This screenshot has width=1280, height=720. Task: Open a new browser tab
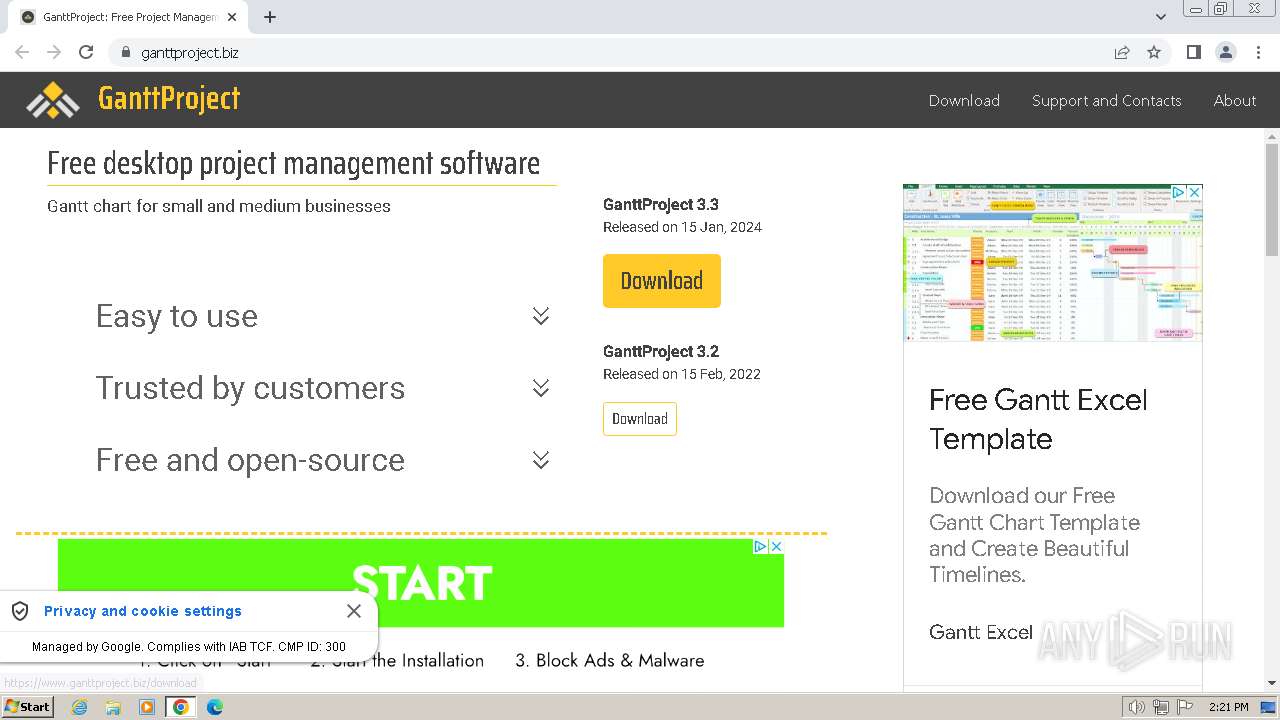(x=270, y=17)
